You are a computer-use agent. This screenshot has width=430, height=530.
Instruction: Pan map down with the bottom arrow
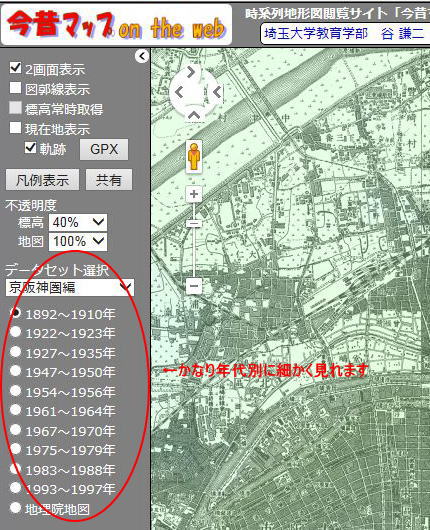[194, 115]
